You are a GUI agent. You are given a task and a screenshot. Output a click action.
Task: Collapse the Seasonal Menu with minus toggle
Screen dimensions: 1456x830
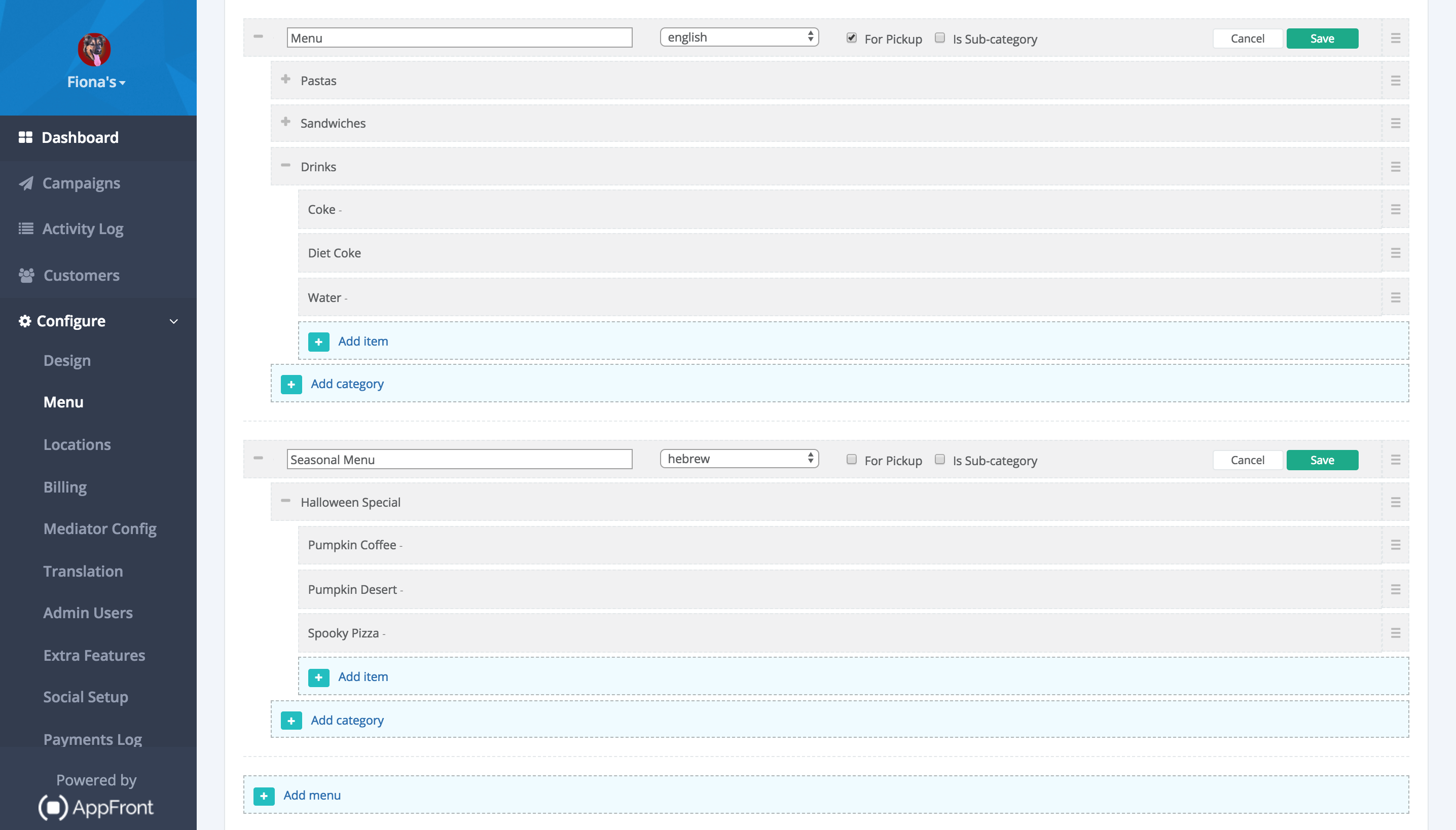(259, 458)
